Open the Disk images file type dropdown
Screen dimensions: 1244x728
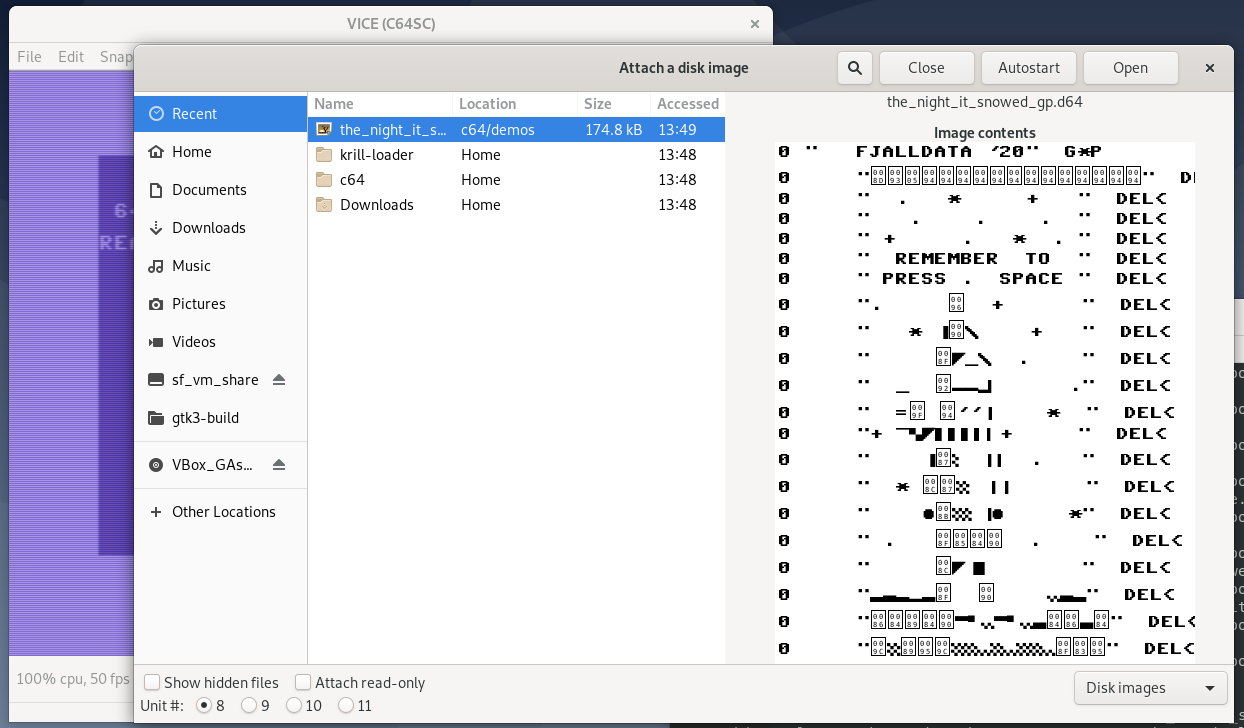click(1150, 688)
